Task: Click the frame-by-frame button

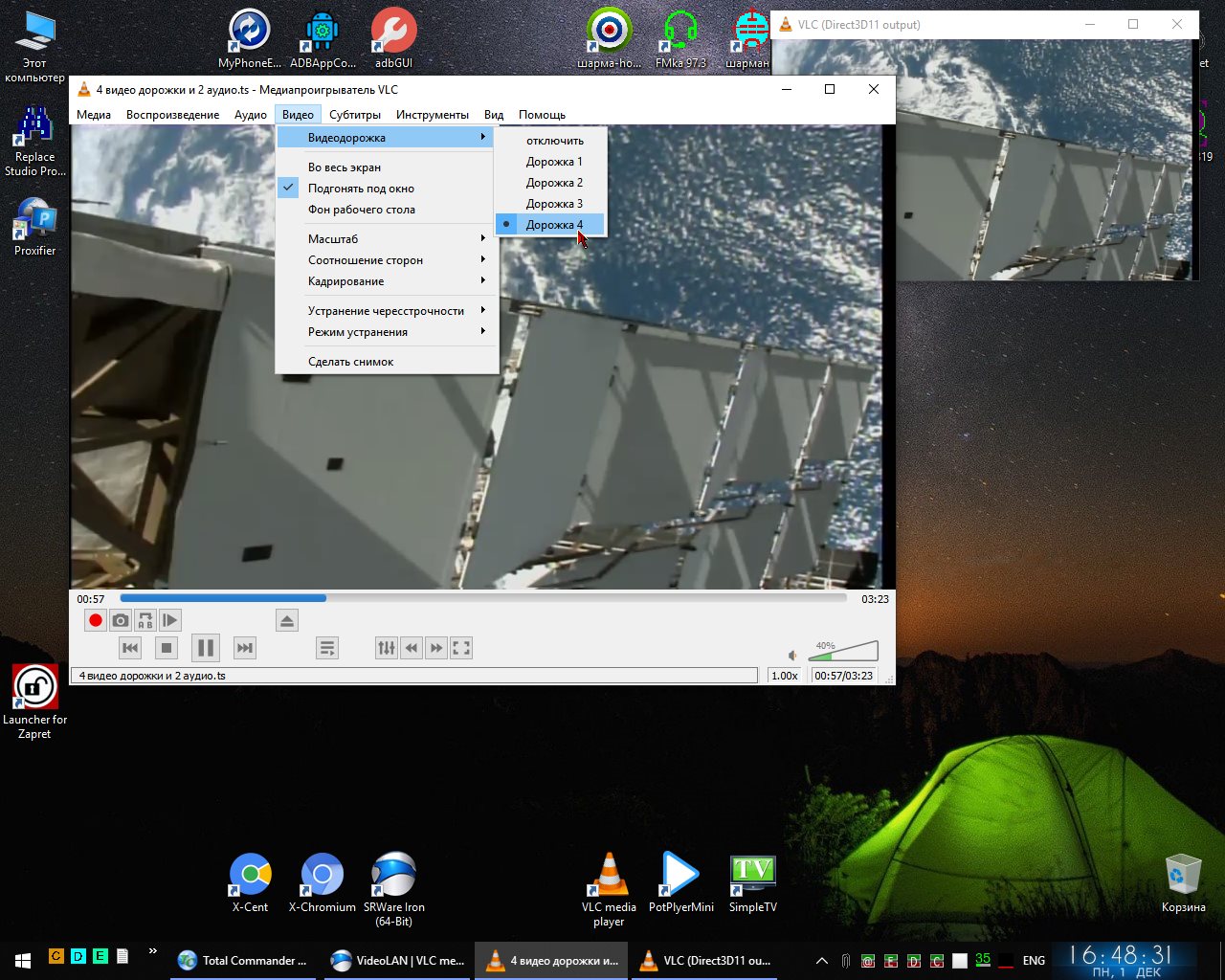Action: coord(169,621)
